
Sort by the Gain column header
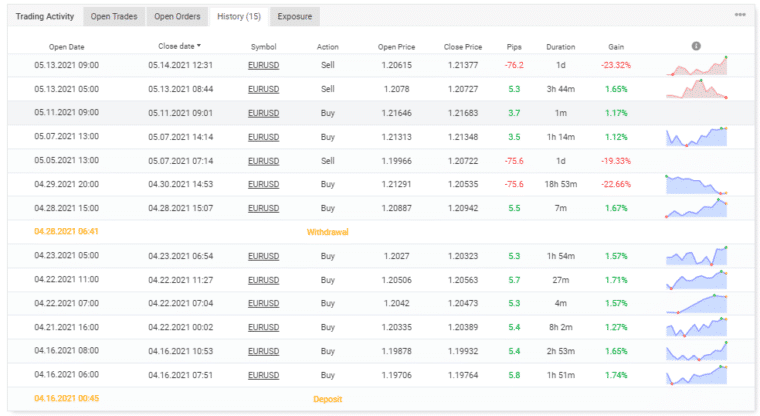(x=616, y=47)
